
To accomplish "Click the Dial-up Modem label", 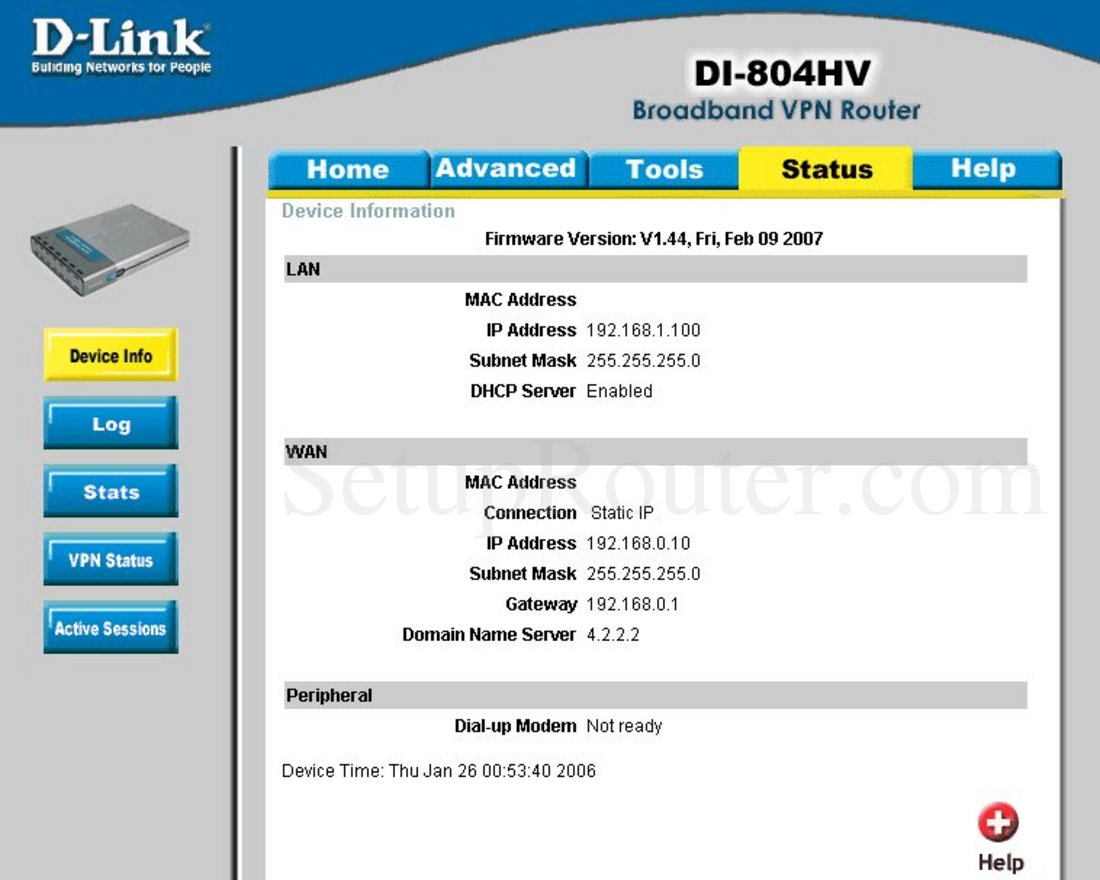I will (x=516, y=726).
